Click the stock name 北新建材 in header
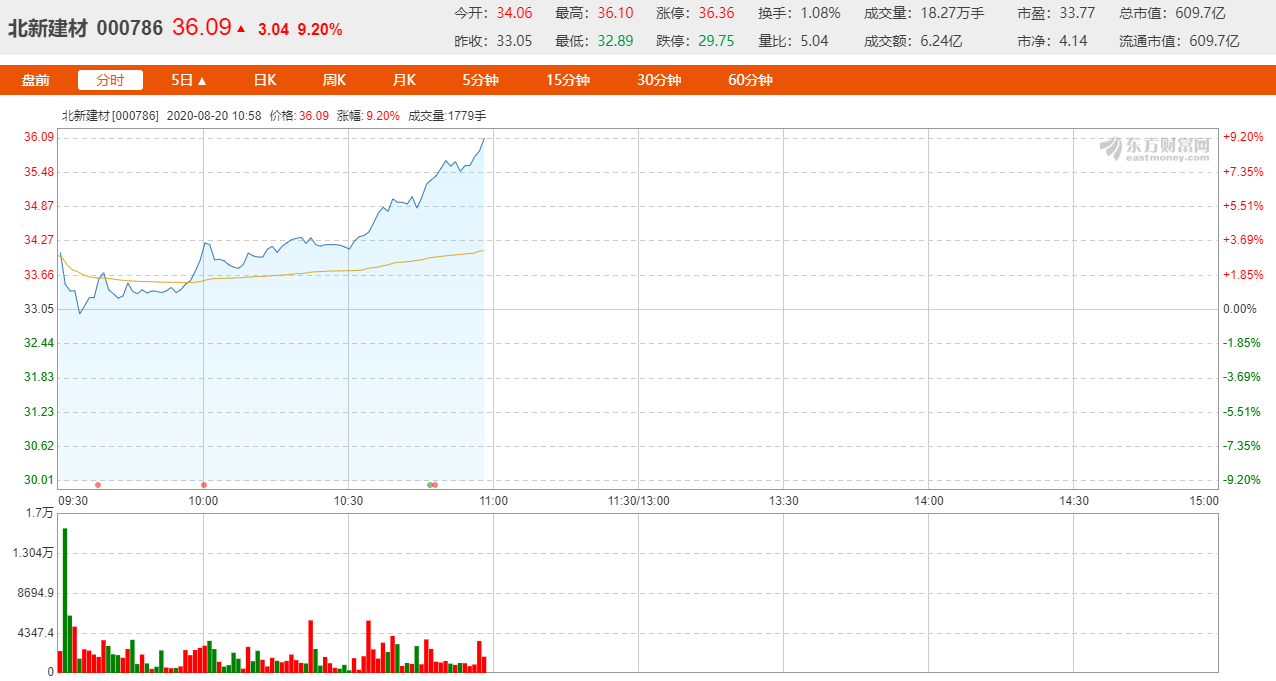The width and height of the screenshot is (1276, 681). [x=48, y=28]
